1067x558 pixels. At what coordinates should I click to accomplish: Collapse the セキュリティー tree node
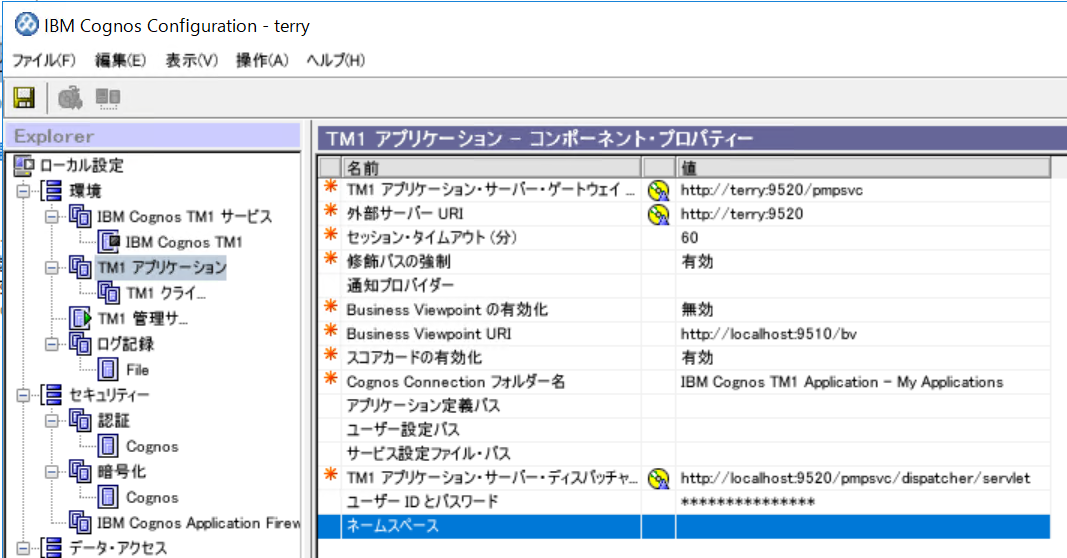point(23,395)
